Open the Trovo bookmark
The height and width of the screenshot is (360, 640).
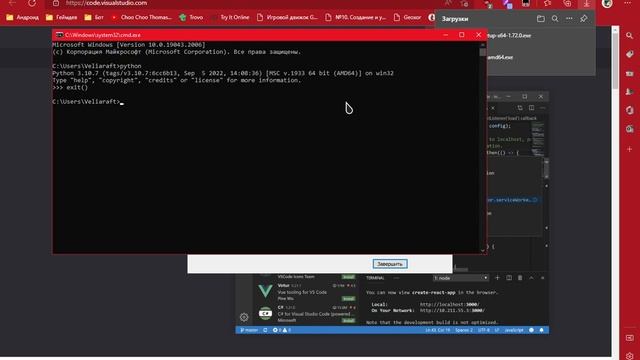click(x=191, y=18)
